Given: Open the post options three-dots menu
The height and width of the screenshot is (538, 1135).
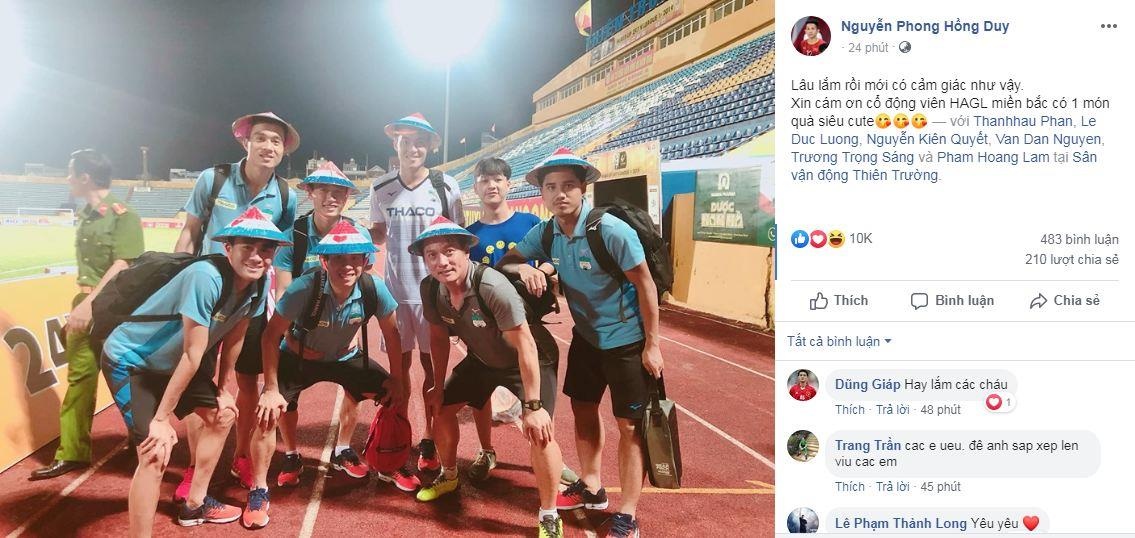Looking at the screenshot, I should pyautogui.click(x=1109, y=26).
